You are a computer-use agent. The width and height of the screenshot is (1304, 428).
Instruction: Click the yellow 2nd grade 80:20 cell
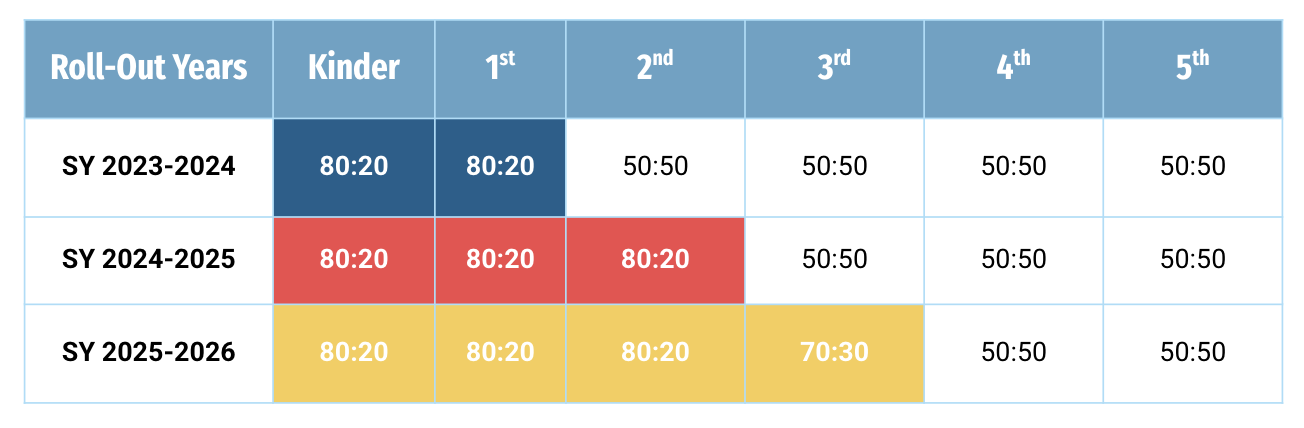[655, 353]
